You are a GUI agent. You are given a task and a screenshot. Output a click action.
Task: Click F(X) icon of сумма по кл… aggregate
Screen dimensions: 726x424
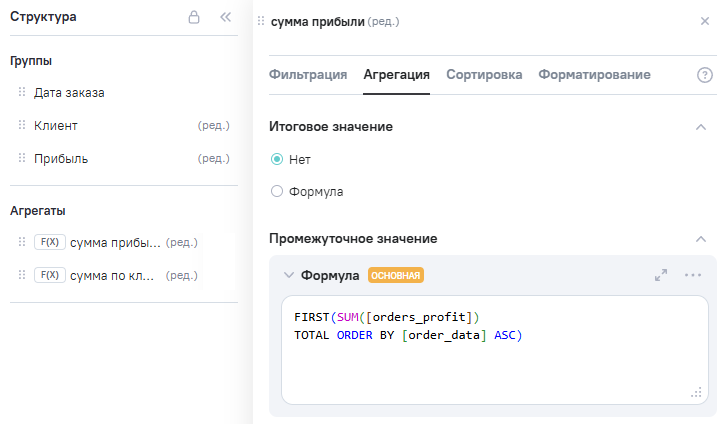(x=50, y=275)
